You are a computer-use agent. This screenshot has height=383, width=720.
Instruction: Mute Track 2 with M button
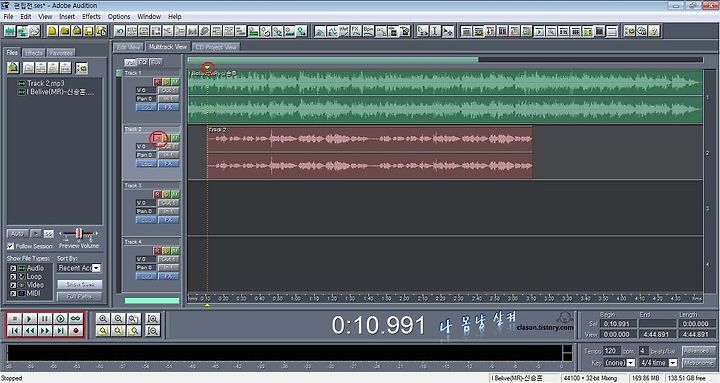pyautogui.click(x=175, y=138)
